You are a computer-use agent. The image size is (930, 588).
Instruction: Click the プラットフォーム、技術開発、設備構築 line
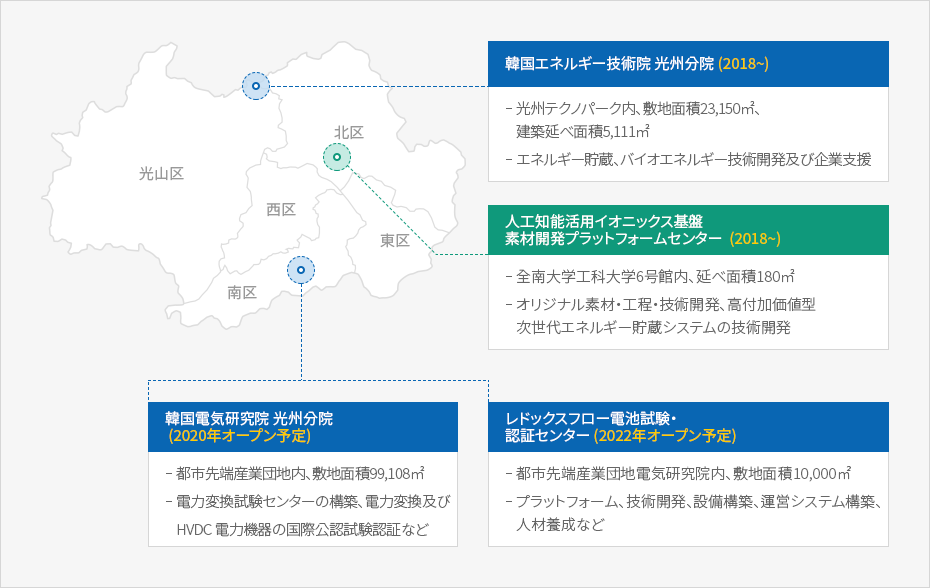point(694,501)
